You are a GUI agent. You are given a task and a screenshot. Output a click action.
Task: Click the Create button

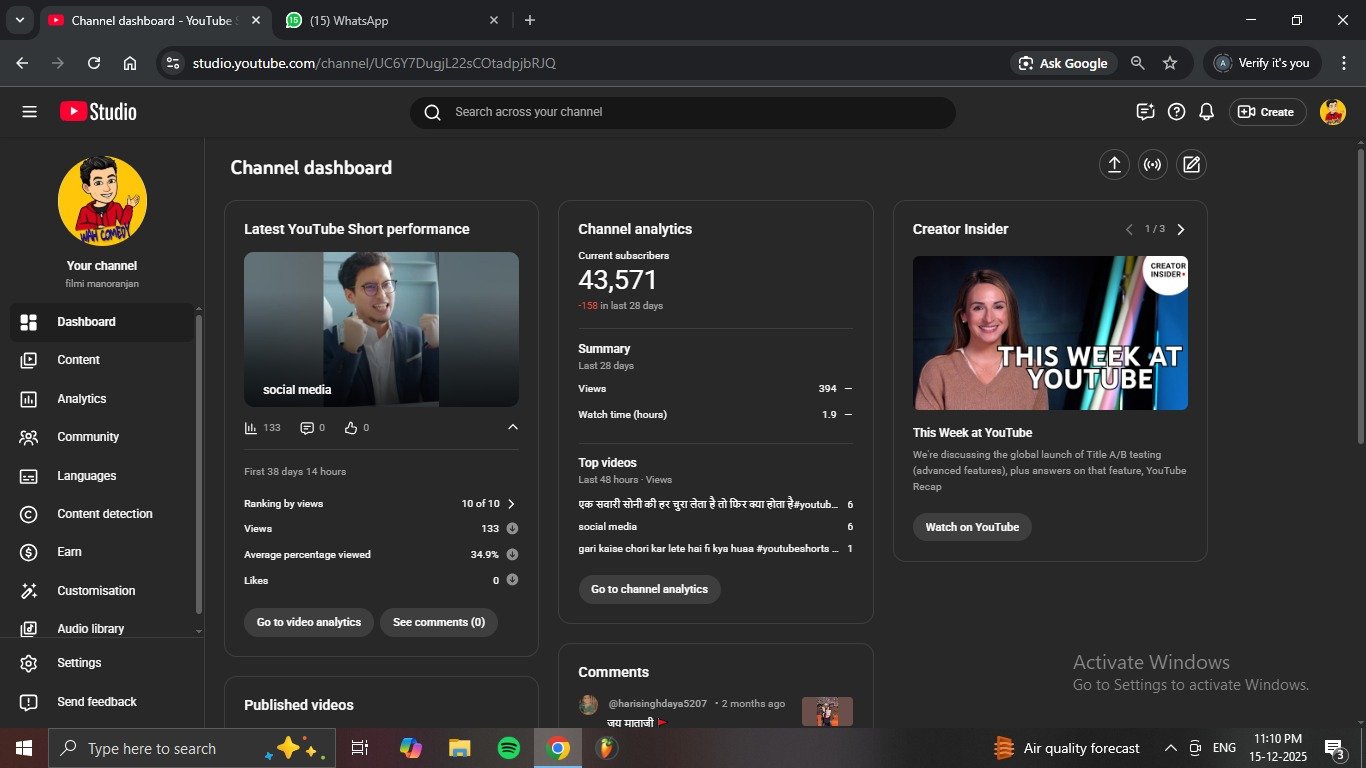click(1267, 112)
